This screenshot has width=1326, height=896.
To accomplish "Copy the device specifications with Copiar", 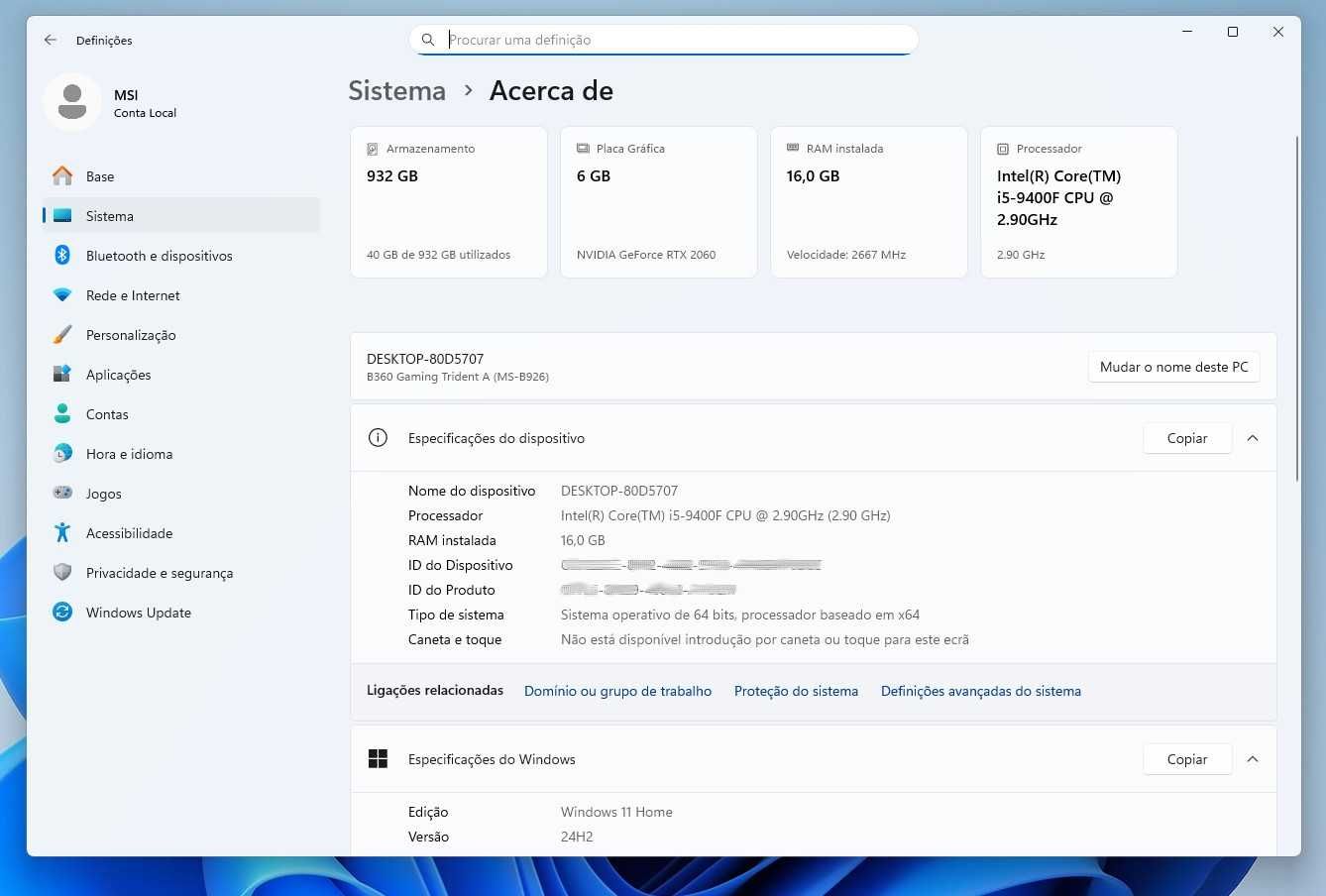I will 1187,438.
